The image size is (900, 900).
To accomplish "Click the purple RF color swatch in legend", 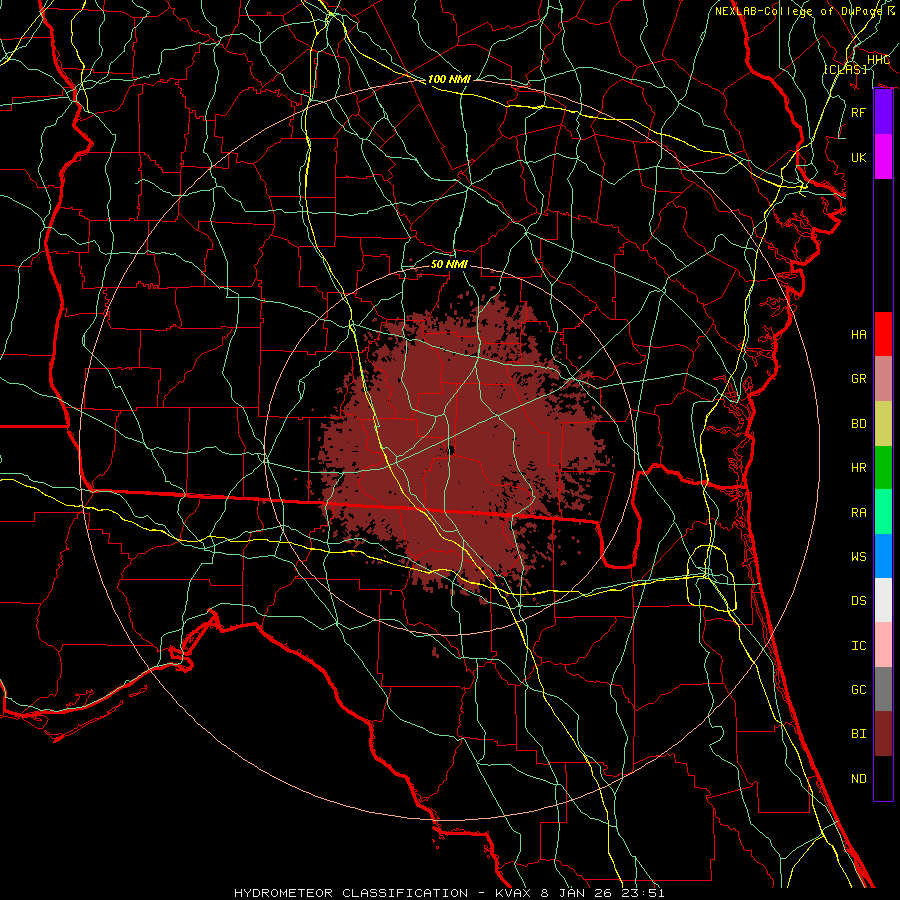I will pos(883,112).
